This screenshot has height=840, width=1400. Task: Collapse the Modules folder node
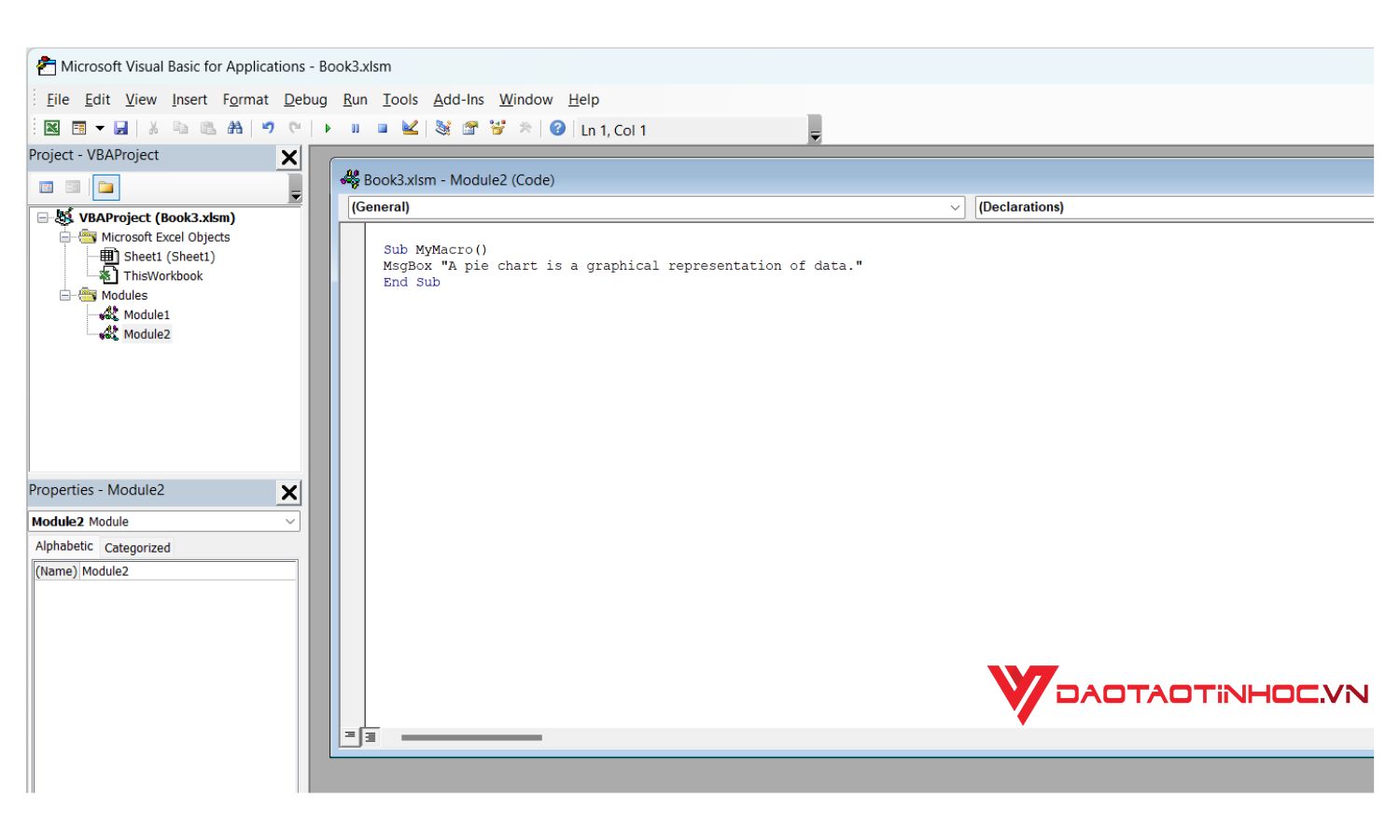point(65,295)
